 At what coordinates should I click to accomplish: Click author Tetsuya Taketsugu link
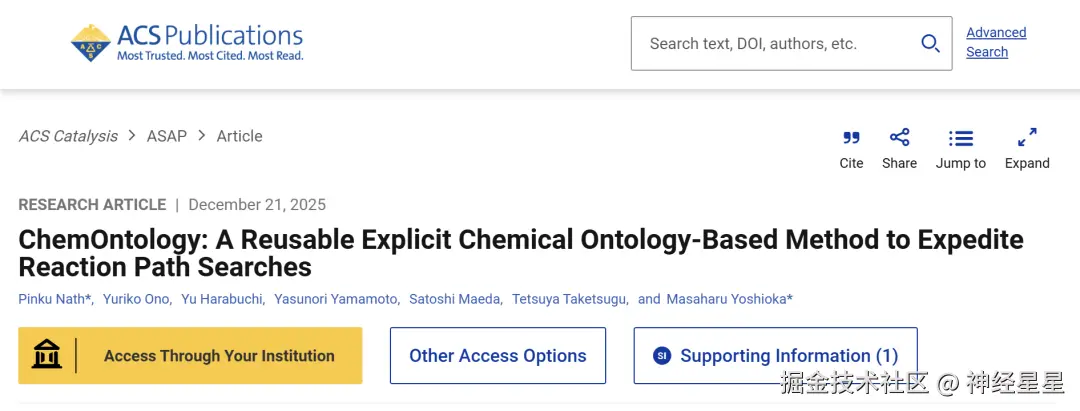coord(569,299)
